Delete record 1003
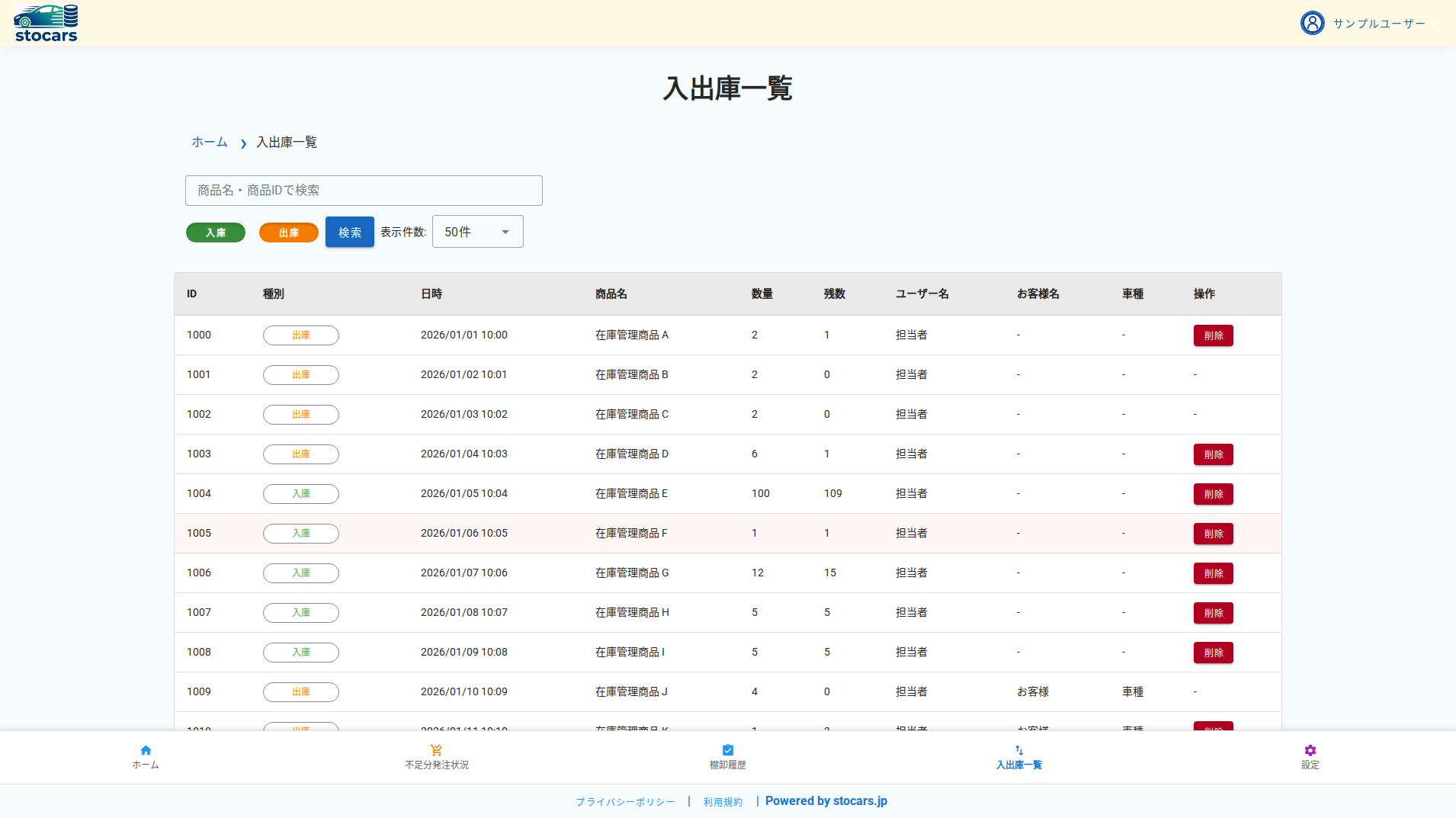The height and width of the screenshot is (818, 1456). (x=1214, y=454)
